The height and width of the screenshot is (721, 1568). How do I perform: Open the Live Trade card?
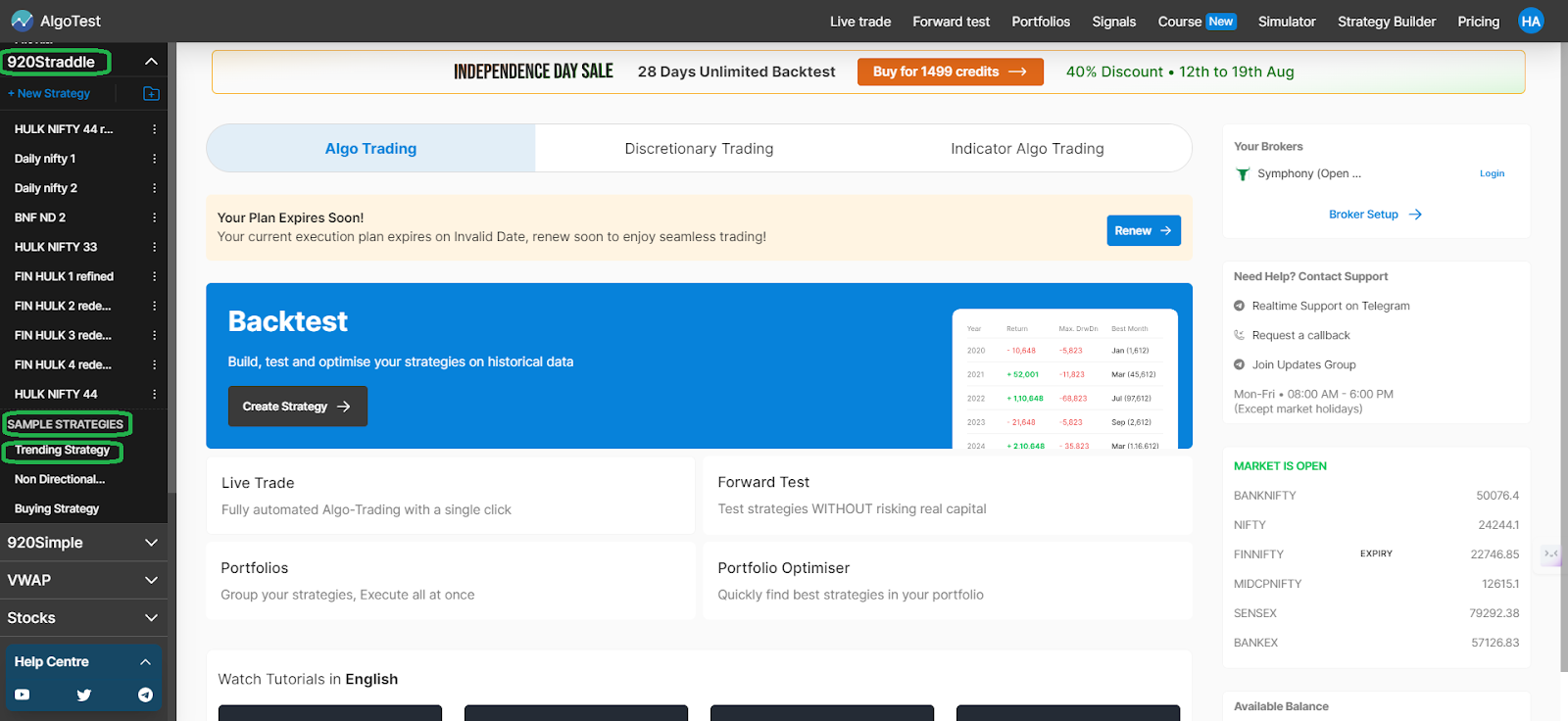click(451, 496)
